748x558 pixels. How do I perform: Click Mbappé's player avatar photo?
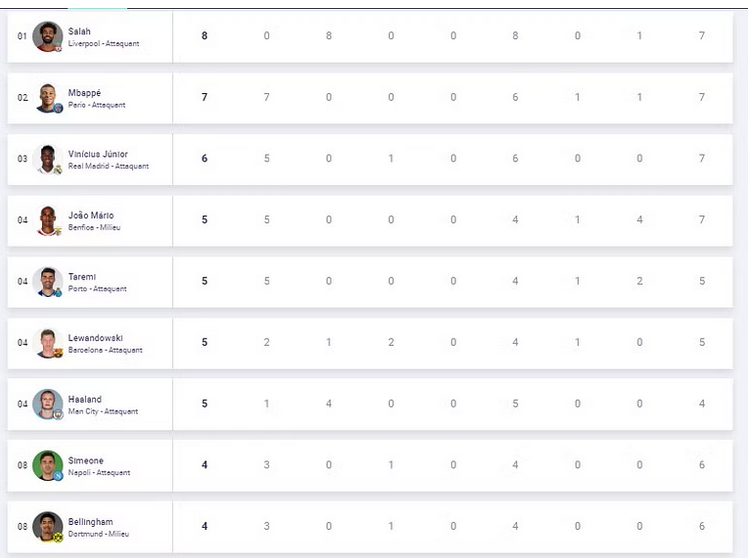[x=47, y=98]
